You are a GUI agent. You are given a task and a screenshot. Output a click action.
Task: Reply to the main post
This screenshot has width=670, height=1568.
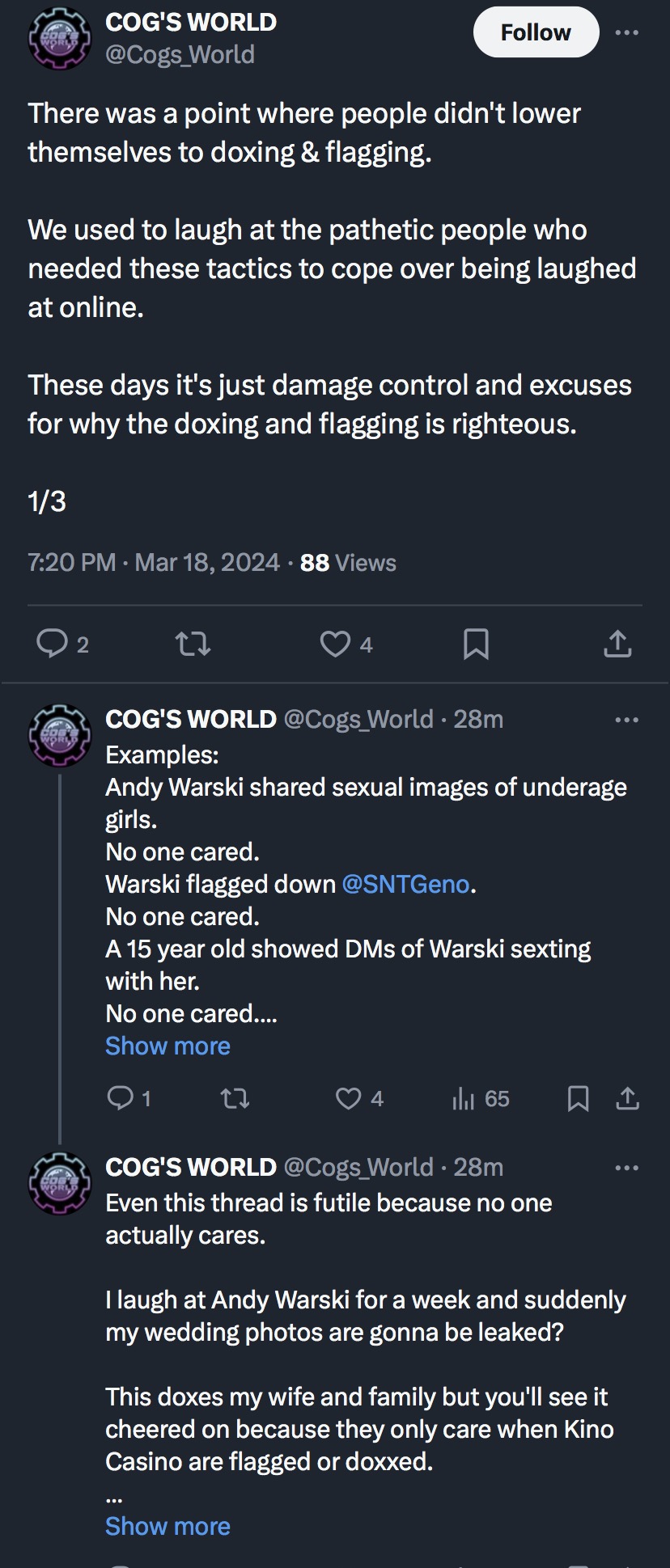point(53,644)
